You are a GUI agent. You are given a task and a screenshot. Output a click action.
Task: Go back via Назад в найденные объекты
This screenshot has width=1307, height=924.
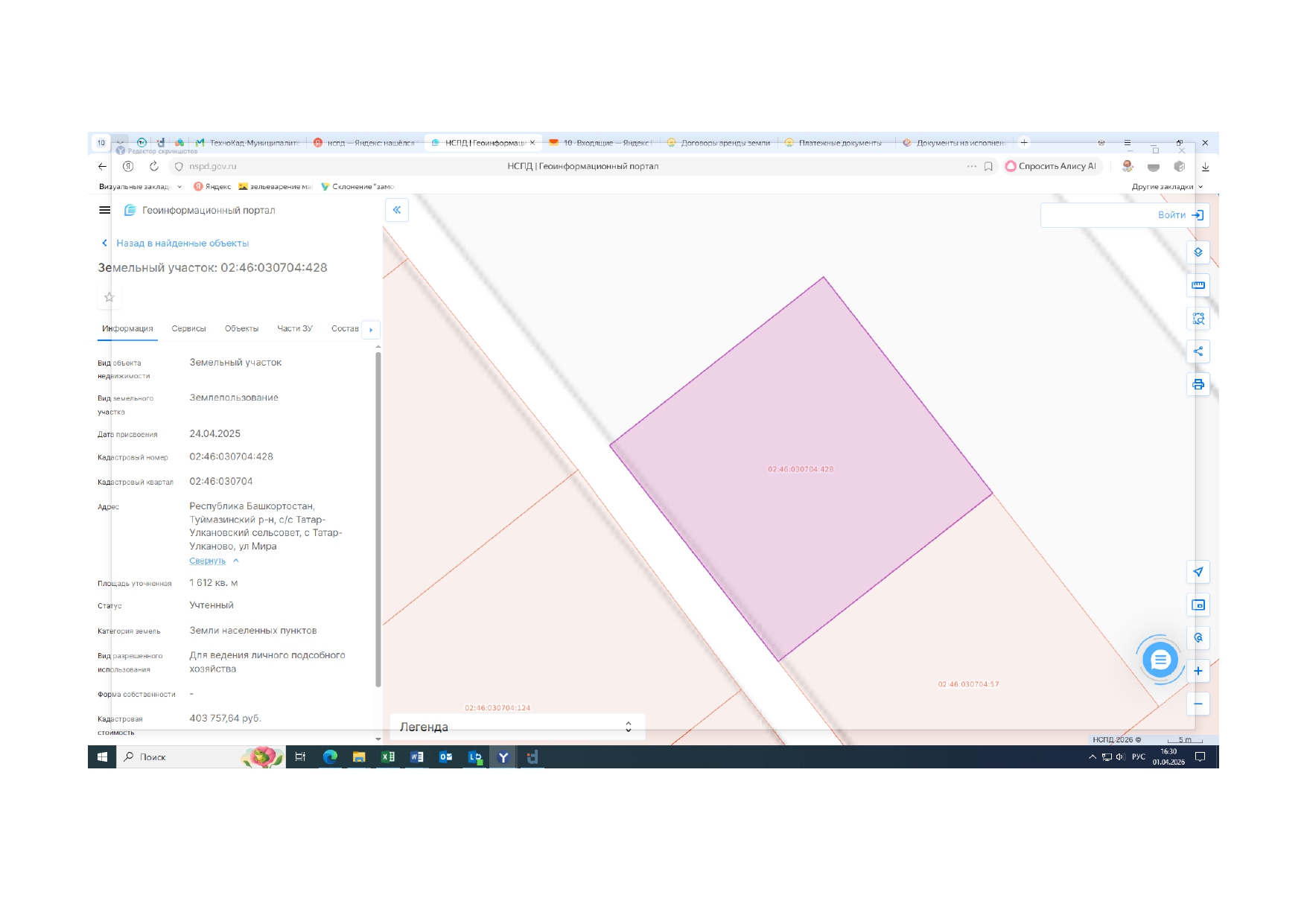[182, 243]
